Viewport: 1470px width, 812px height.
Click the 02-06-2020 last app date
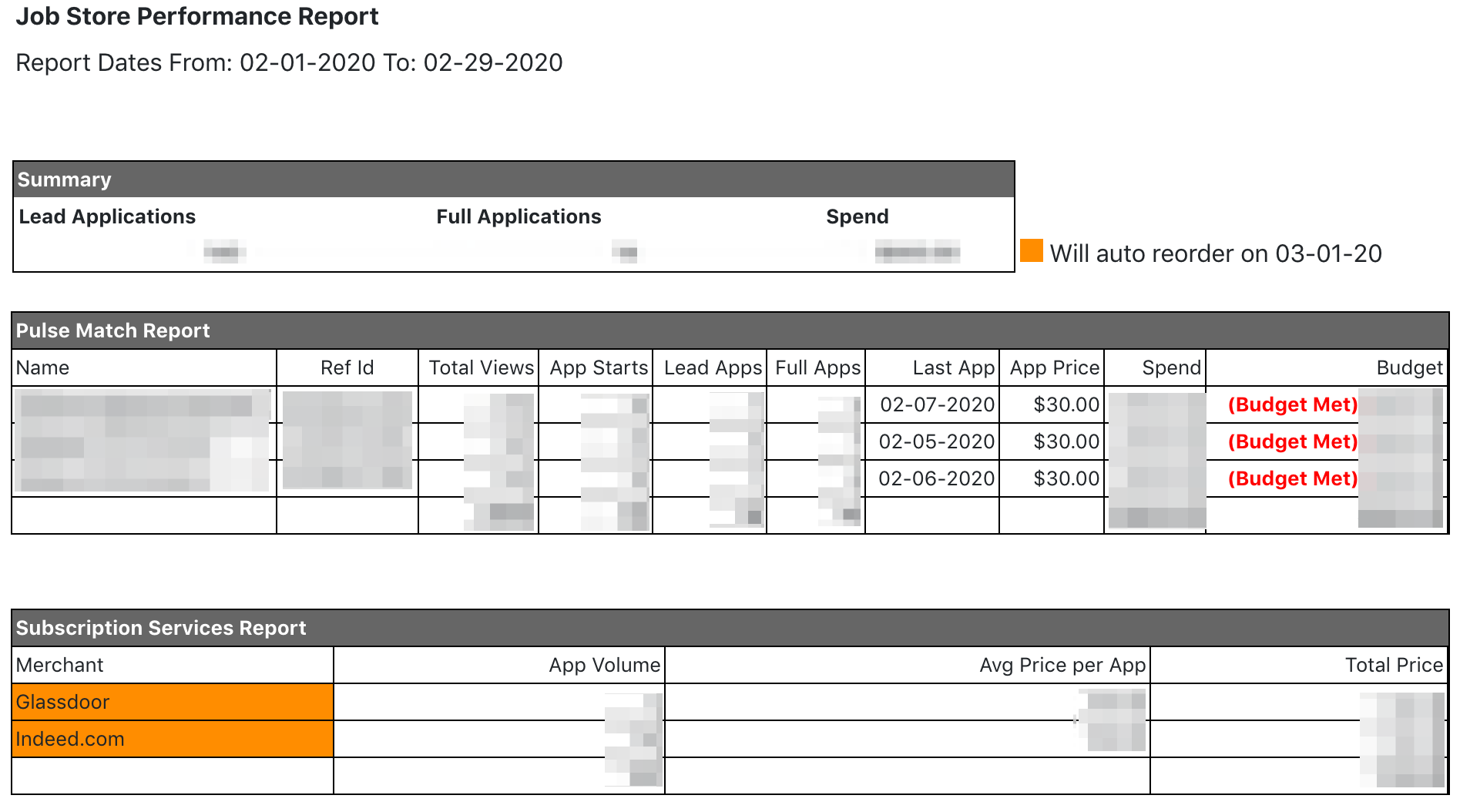pos(937,478)
